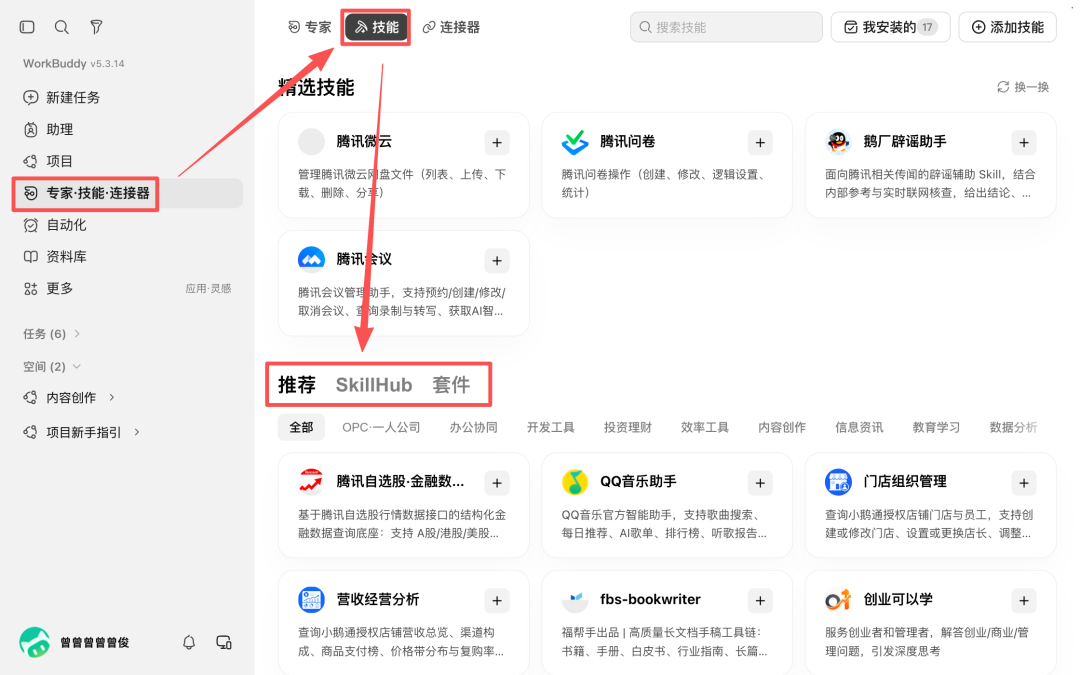Click the 腾讯问卷 checkmark logo

tap(574, 142)
